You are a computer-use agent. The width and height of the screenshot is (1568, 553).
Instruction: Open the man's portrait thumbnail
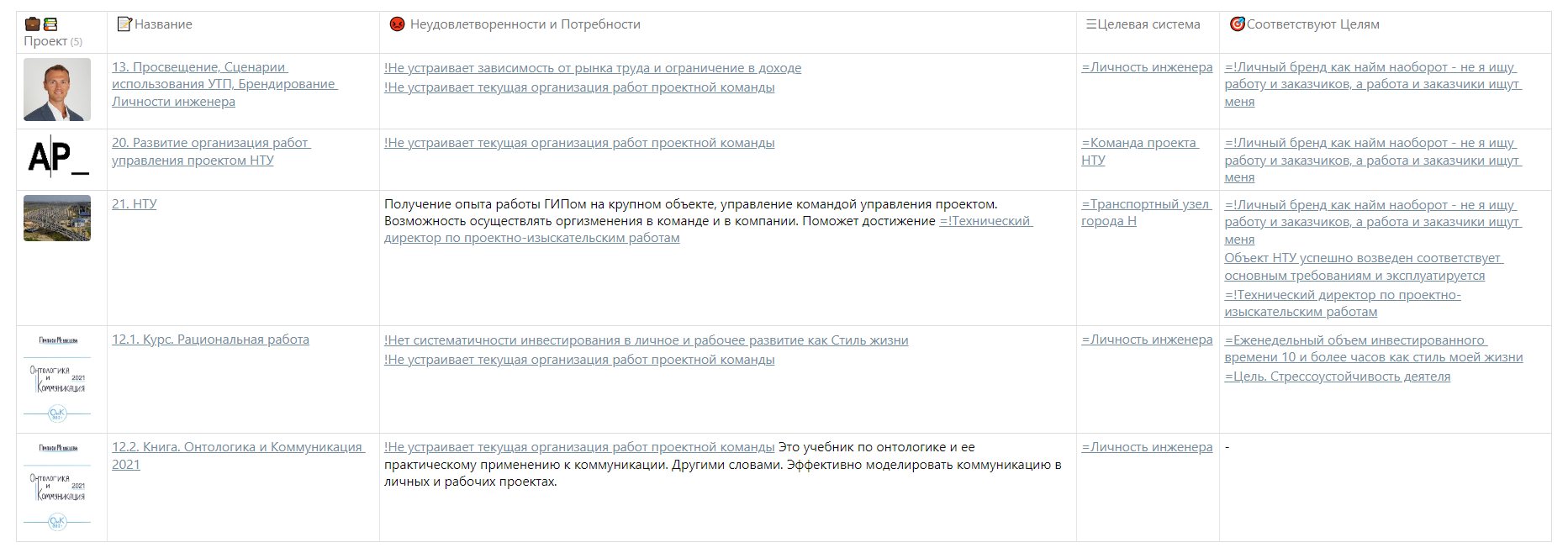coord(57,90)
